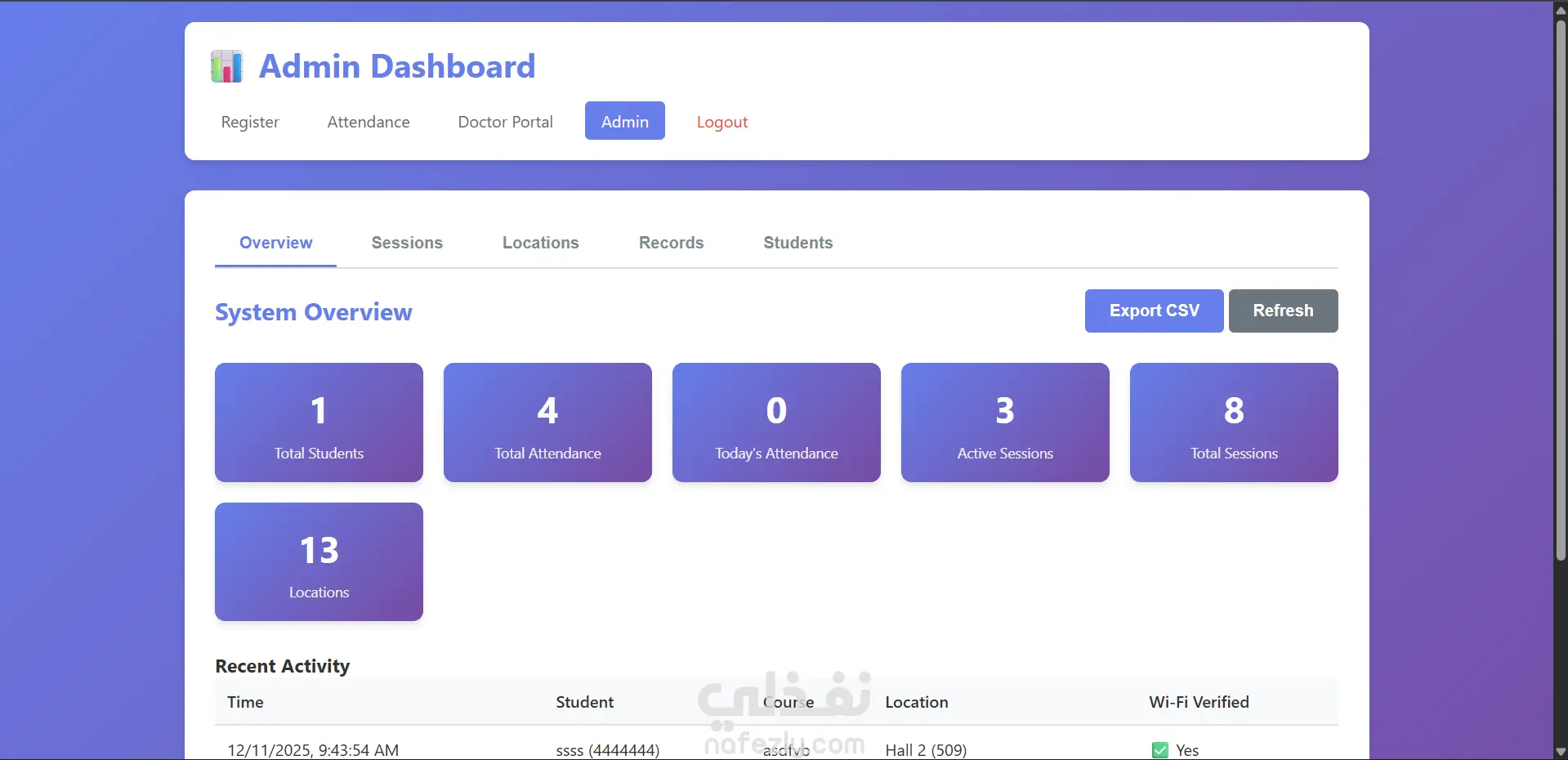Open the Doctor Portal link
Image resolution: width=1568 pixels, height=760 pixels.
pos(505,122)
